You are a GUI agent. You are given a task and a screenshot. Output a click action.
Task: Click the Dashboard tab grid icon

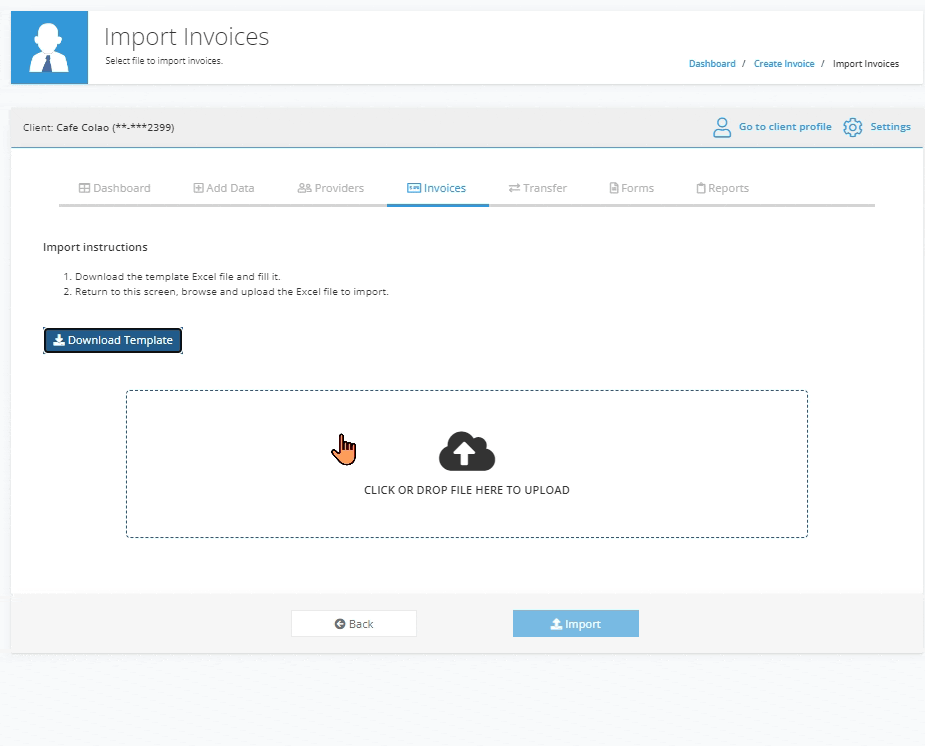(x=84, y=188)
